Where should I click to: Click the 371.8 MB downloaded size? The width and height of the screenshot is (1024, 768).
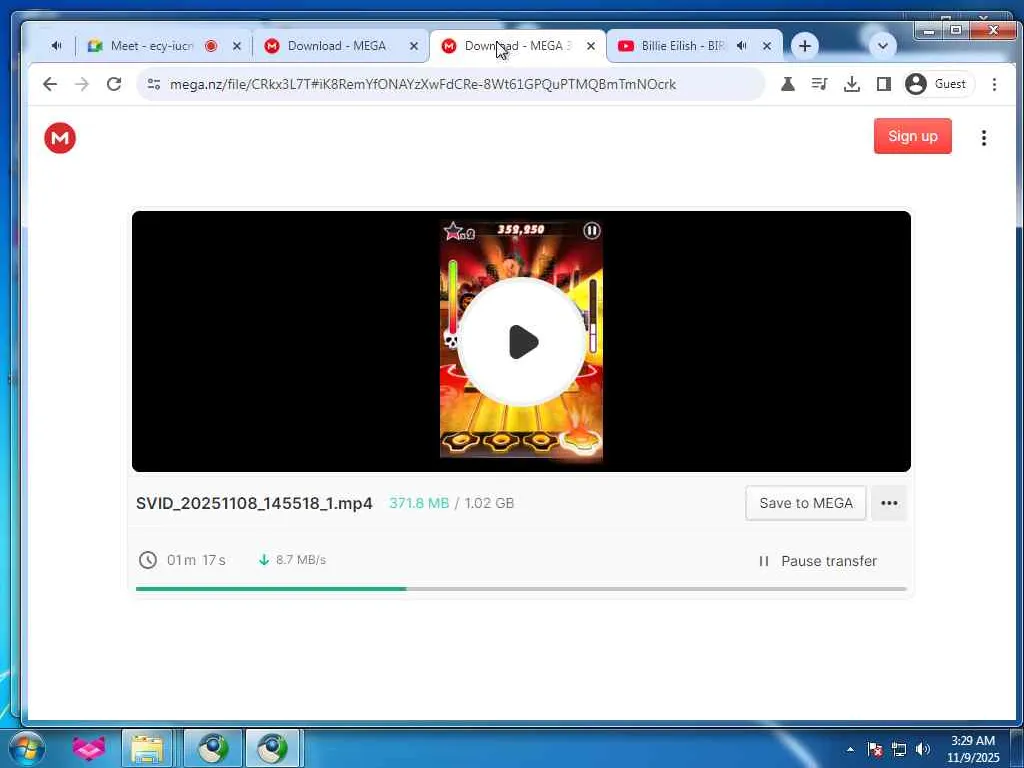(419, 503)
